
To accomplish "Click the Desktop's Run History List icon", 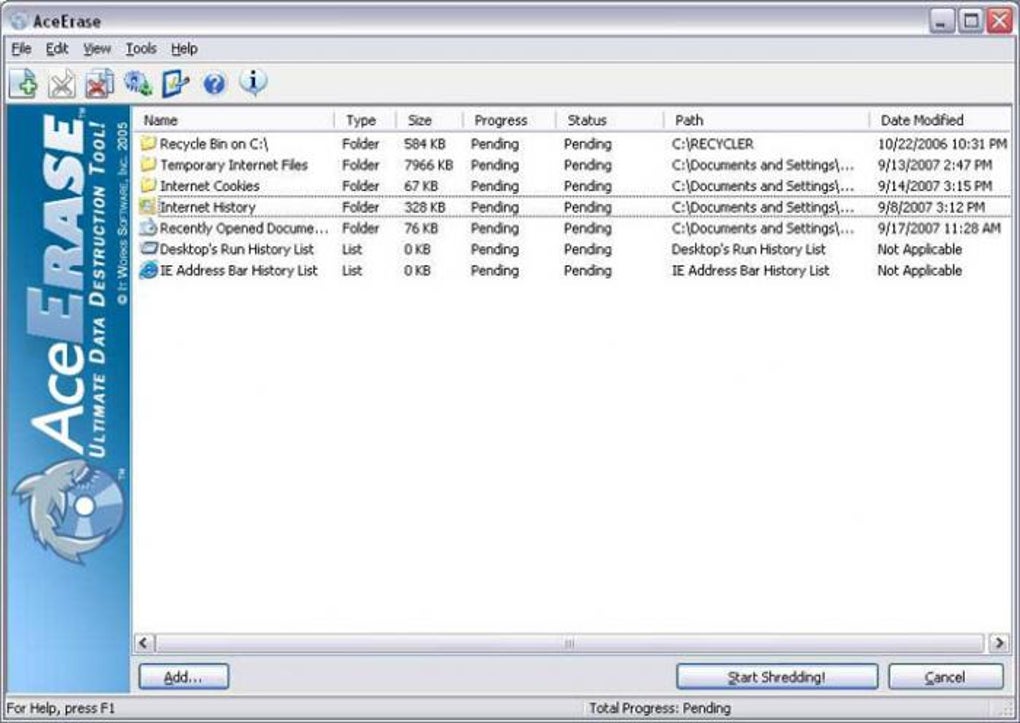I will 149,249.
